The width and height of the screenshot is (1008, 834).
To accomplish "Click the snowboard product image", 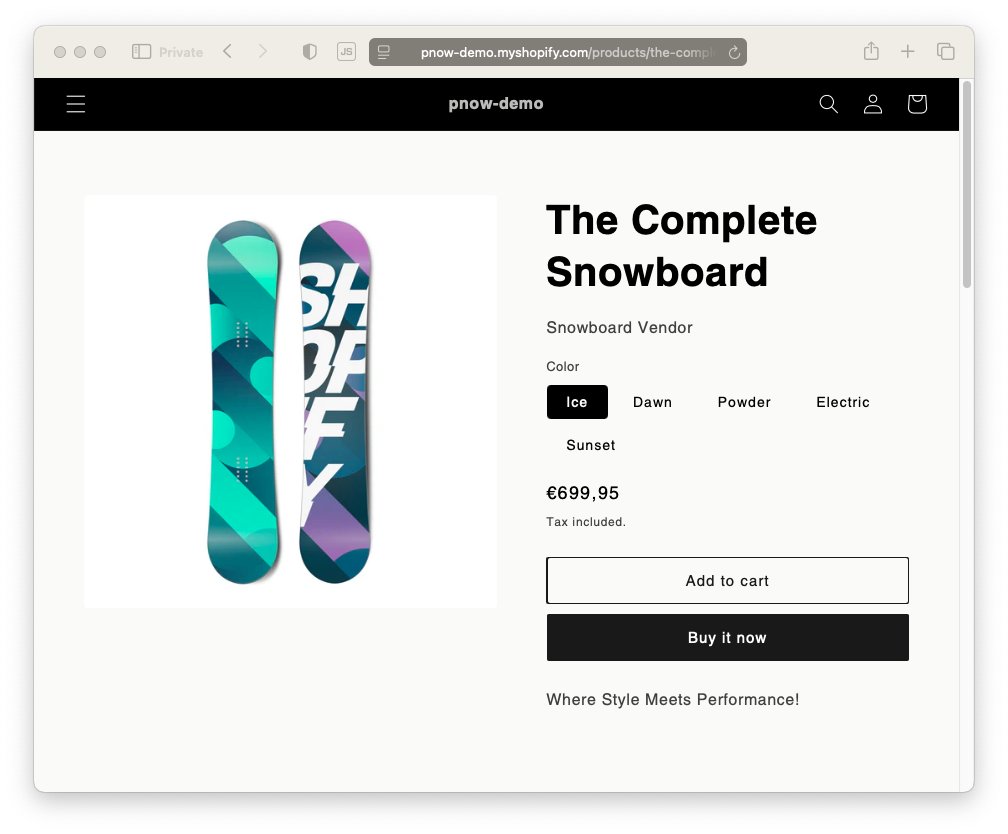I will (x=290, y=401).
